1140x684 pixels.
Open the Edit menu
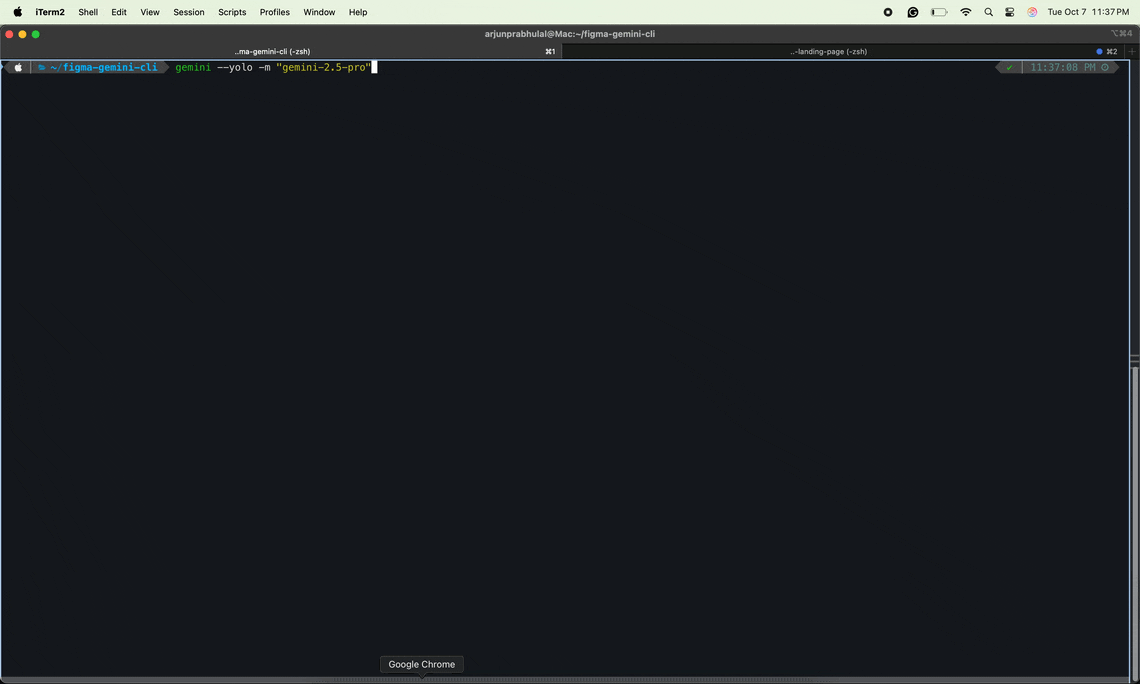pos(119,12)
